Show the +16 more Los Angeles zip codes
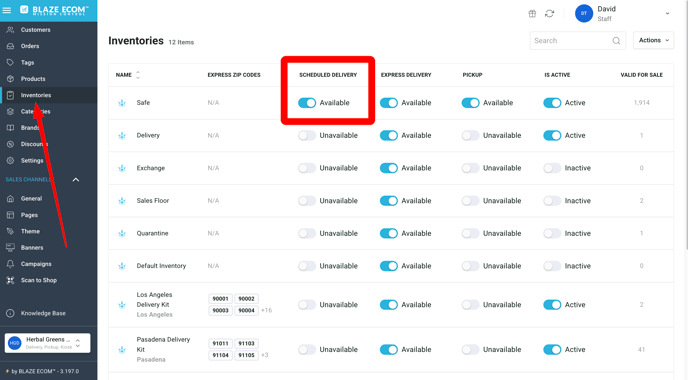The height and width of the screenshot is (380, 688). pyautogui.click(x=266, y=310)
